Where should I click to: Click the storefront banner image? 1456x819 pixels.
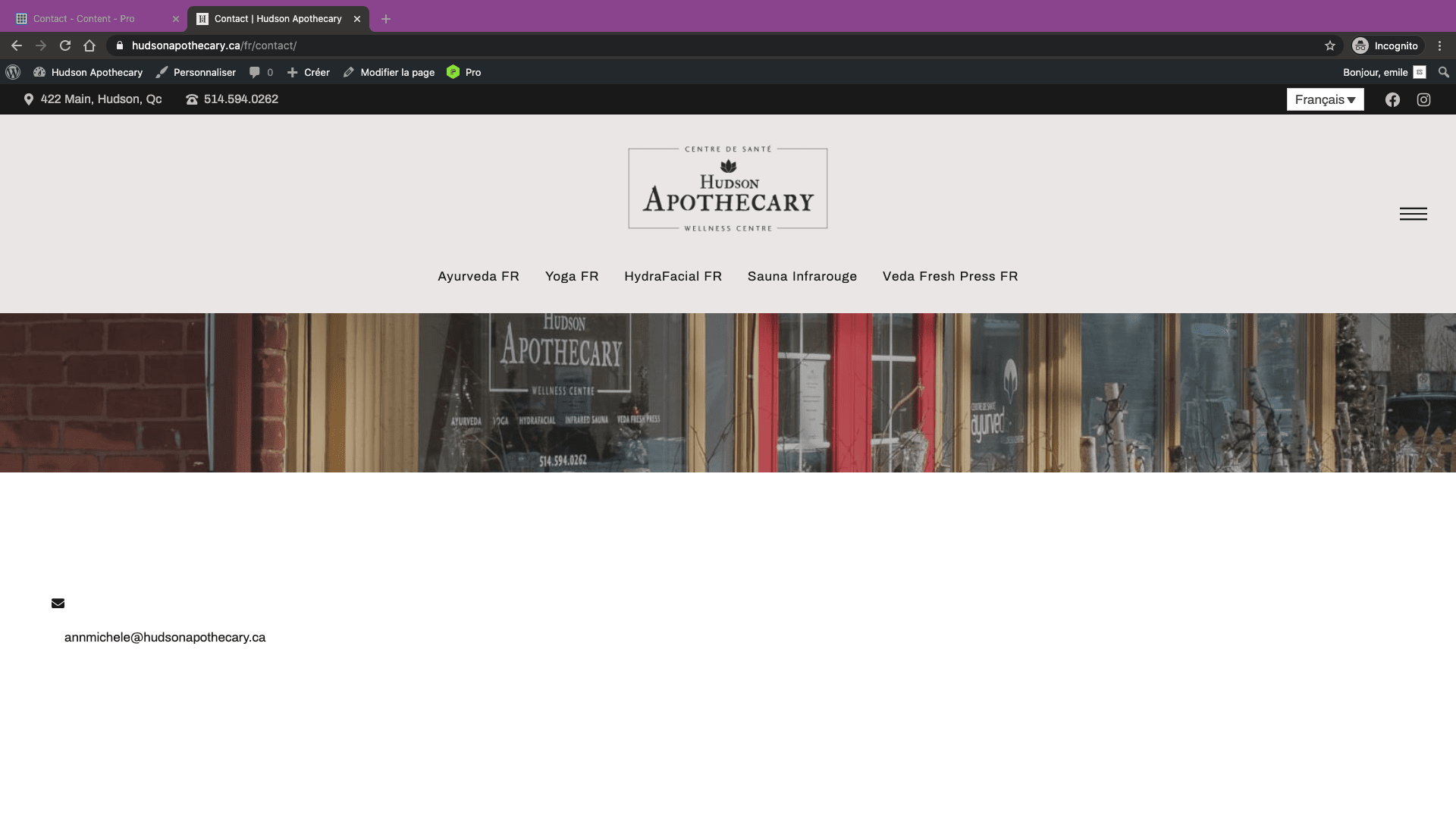[x=728, y=393]
